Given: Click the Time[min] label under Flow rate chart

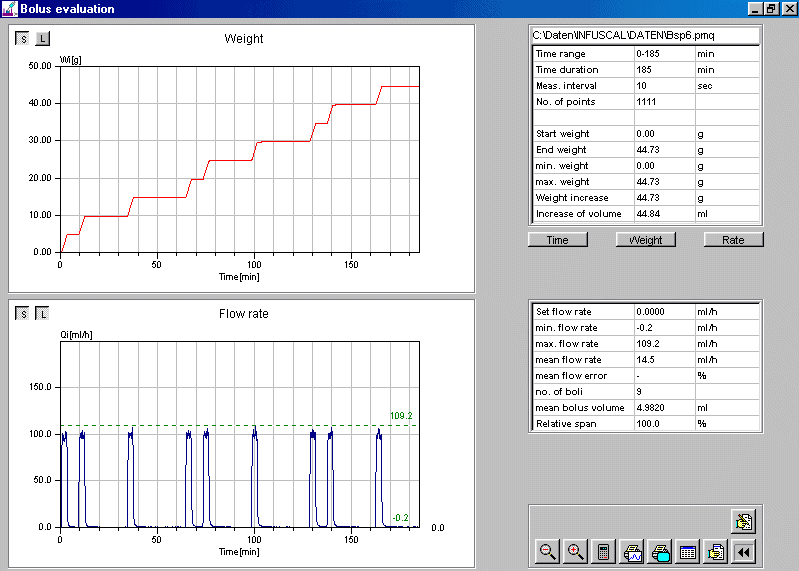Looking at the screenshot, I should tap(239, 552).
